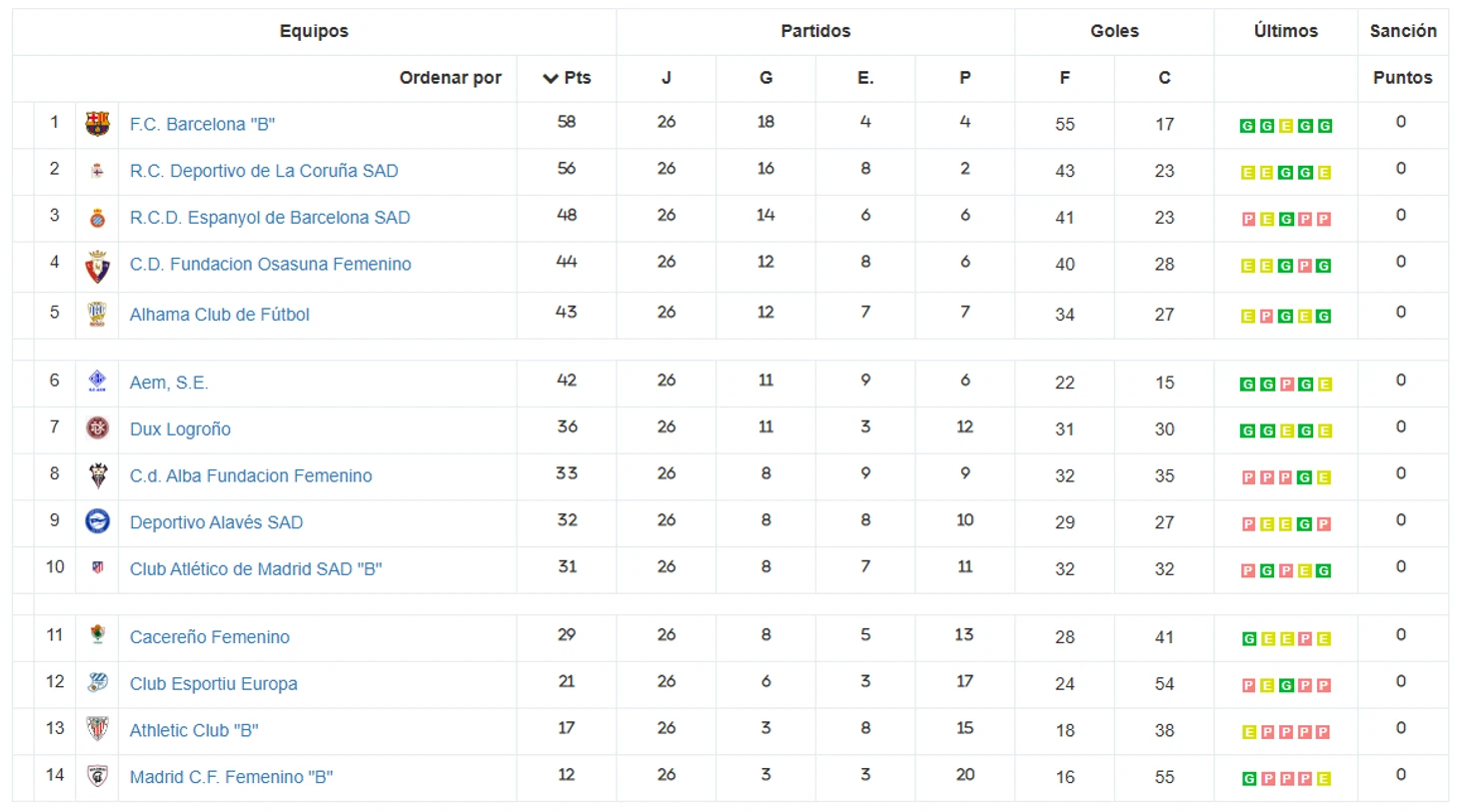Click the Dux Logroño round logo
Viewport: 1459px width, 812px height.
97,428
